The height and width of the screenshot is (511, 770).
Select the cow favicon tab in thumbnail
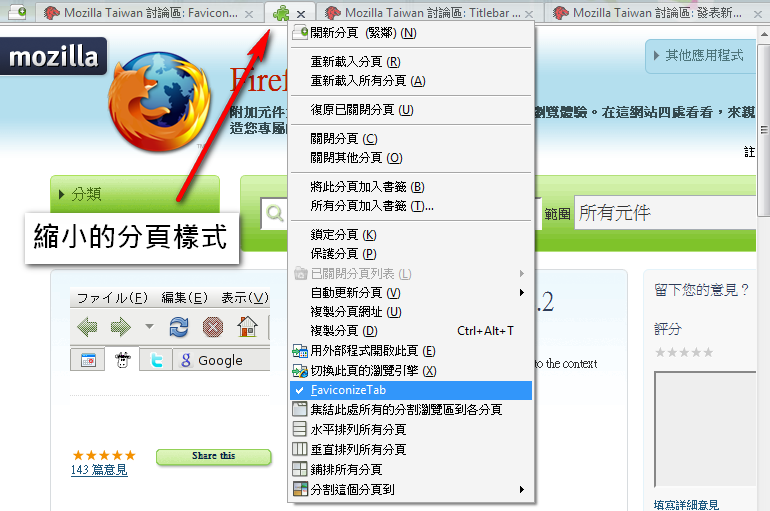point(122,360)
